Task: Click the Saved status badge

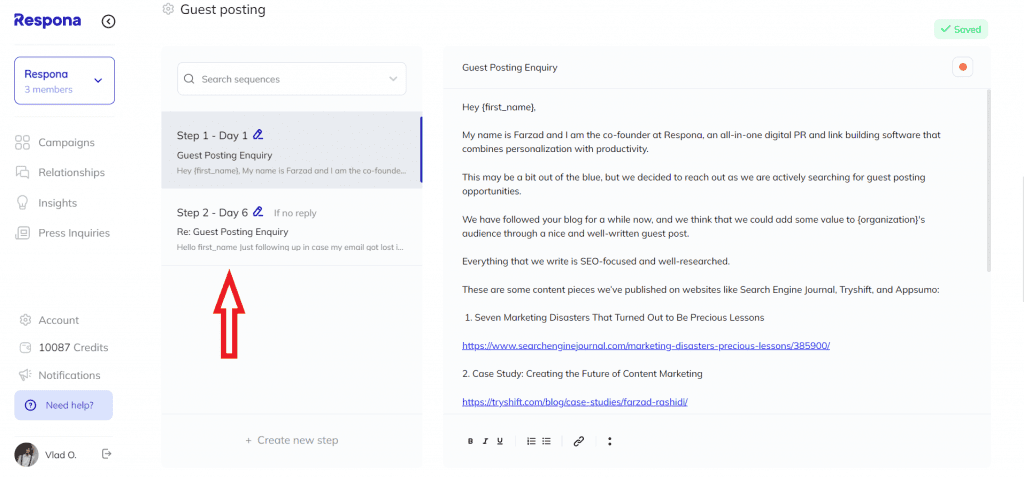Action: click(x=961, y=29)
